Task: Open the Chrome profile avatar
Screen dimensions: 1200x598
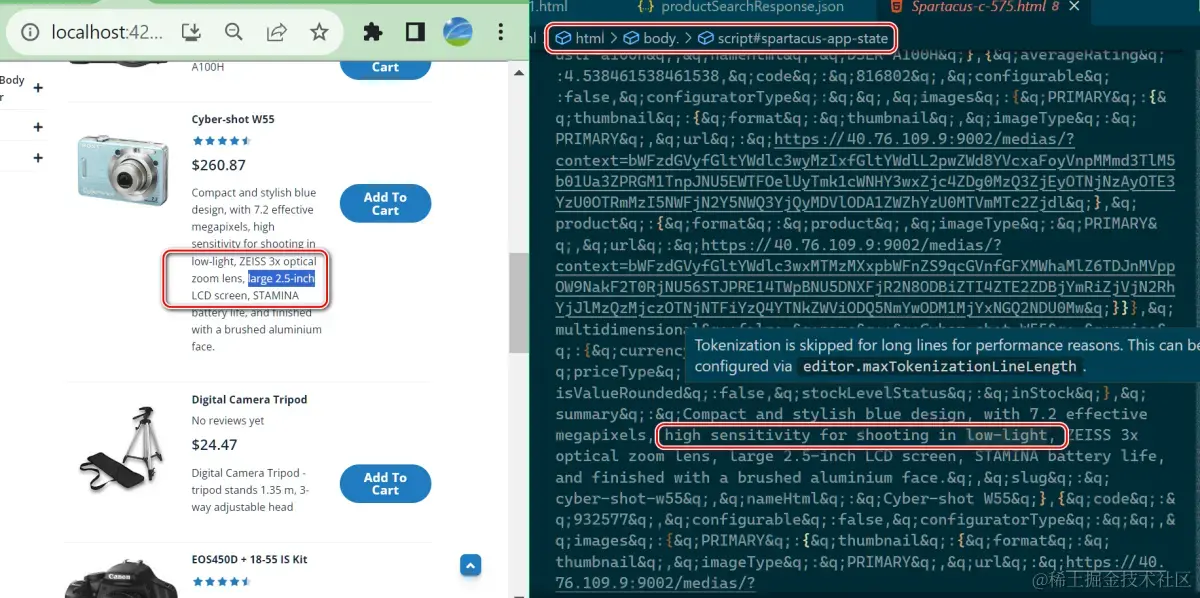Action: 458,32
